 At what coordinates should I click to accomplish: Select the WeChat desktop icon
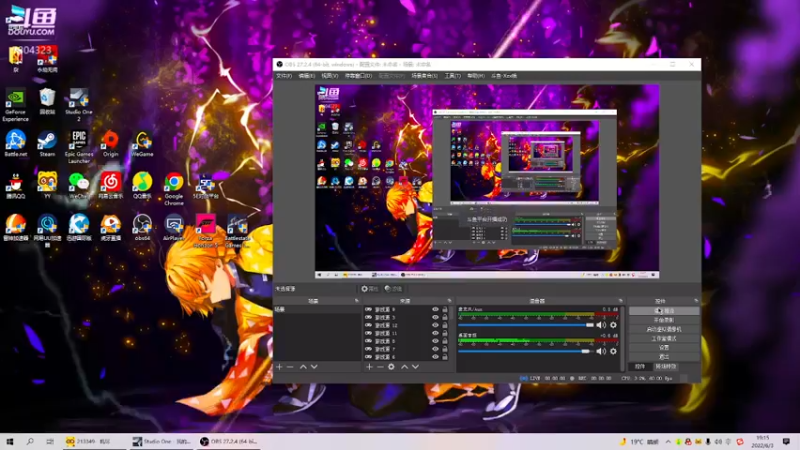coord(79,186)
